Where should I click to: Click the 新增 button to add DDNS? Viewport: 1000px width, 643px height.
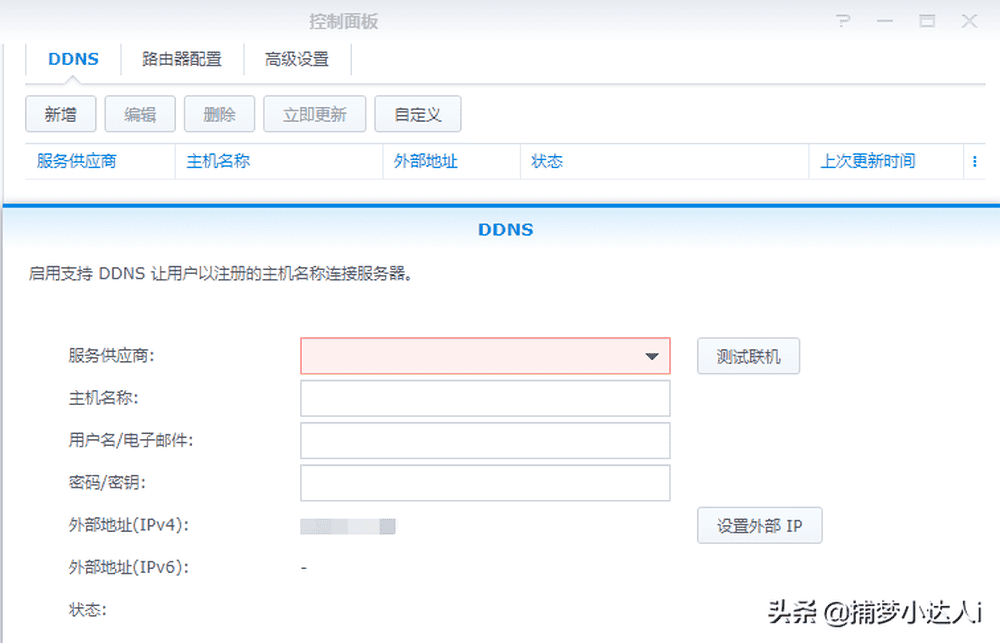coord(60,113)
